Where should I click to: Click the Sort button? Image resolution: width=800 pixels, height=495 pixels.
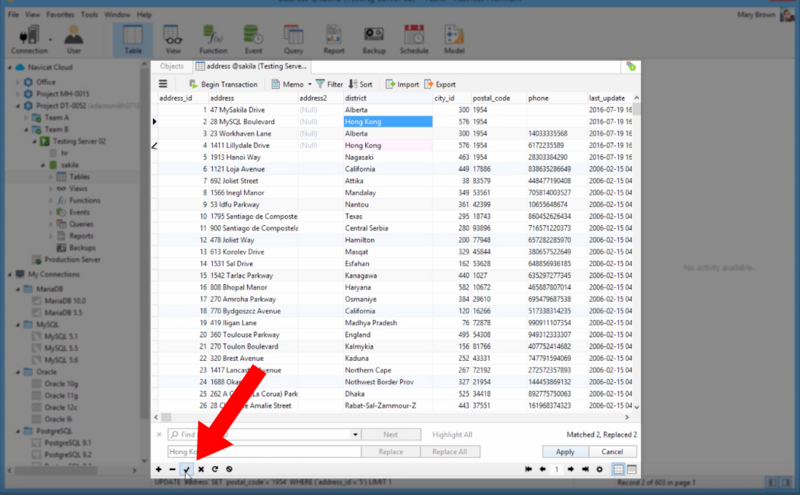361,84
